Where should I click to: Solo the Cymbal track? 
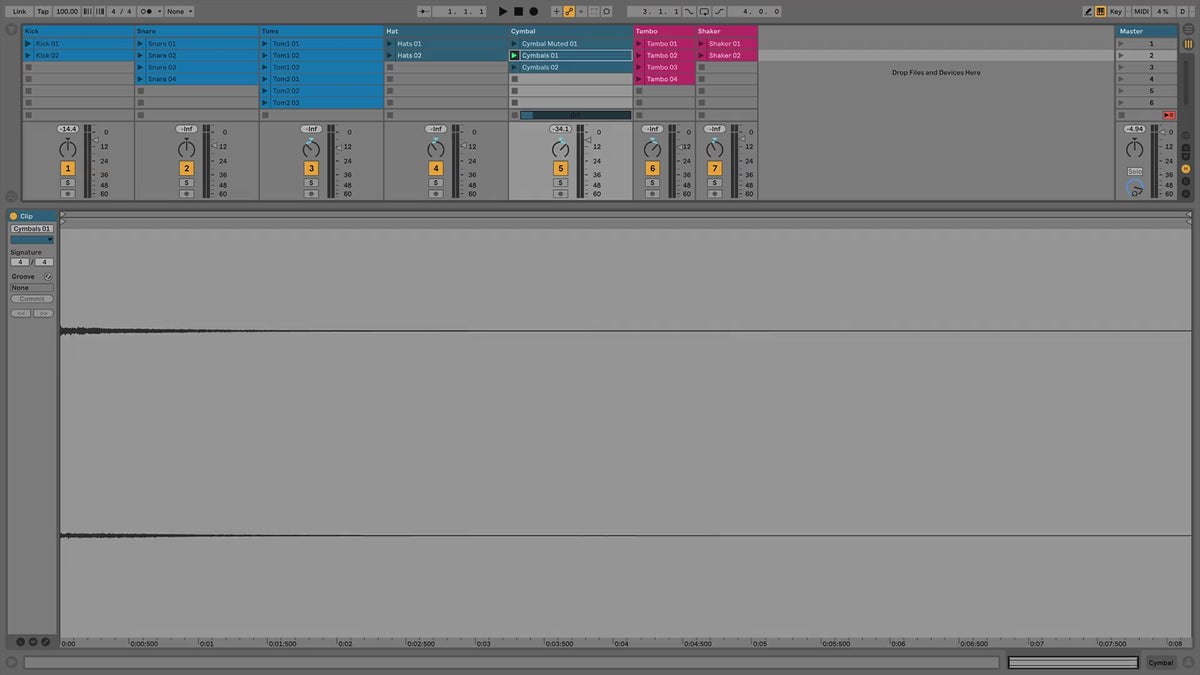[x=560, y=183]
